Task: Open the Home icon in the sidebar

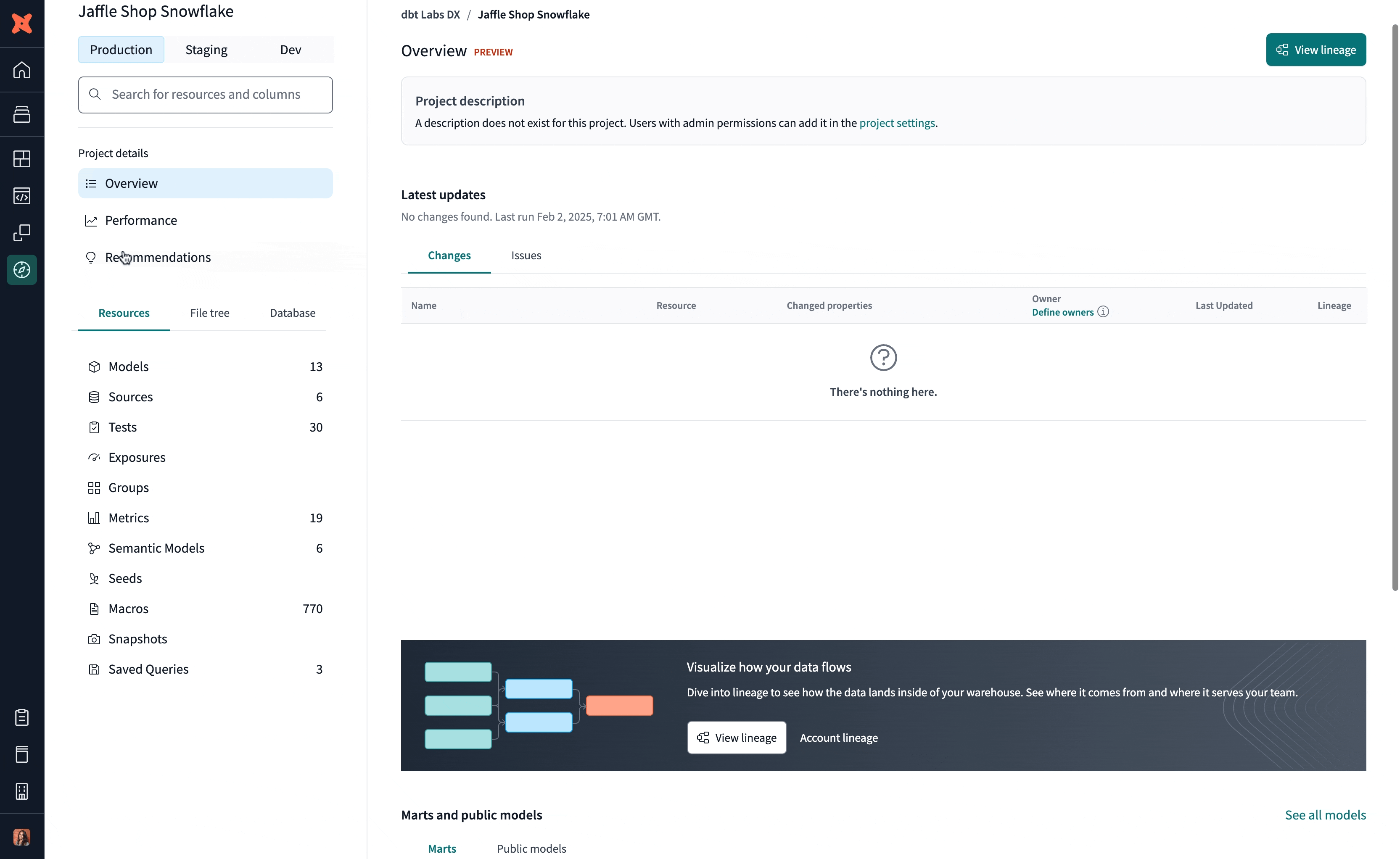Action: tap(21, 69)
